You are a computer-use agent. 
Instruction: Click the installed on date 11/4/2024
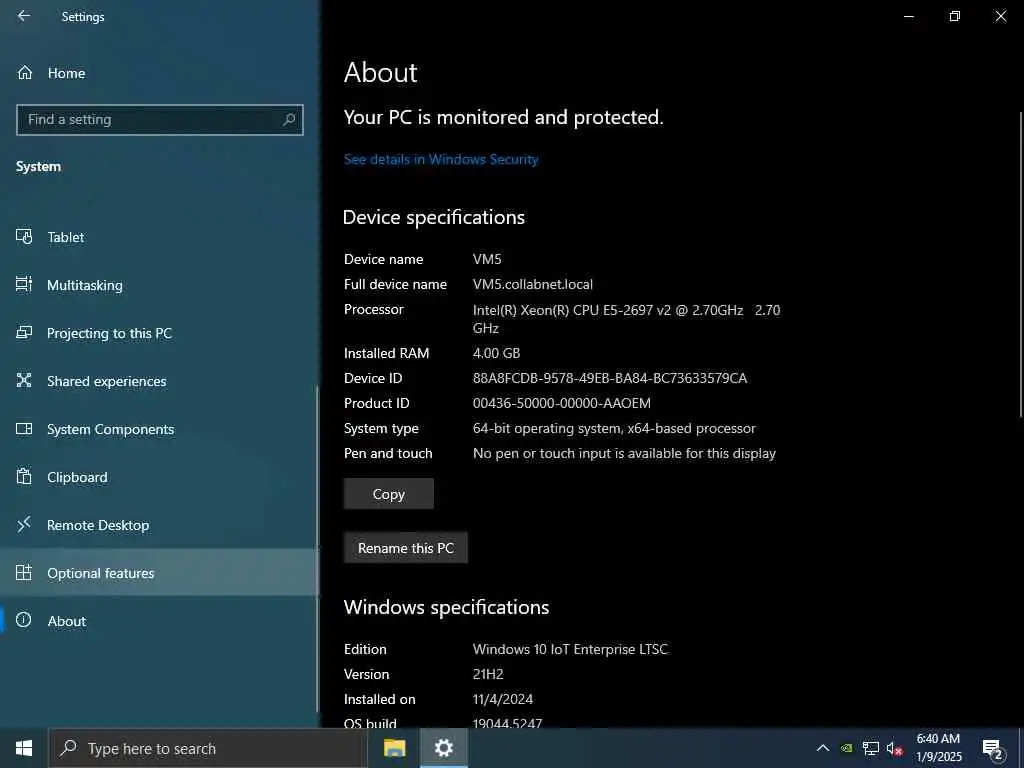503,699
